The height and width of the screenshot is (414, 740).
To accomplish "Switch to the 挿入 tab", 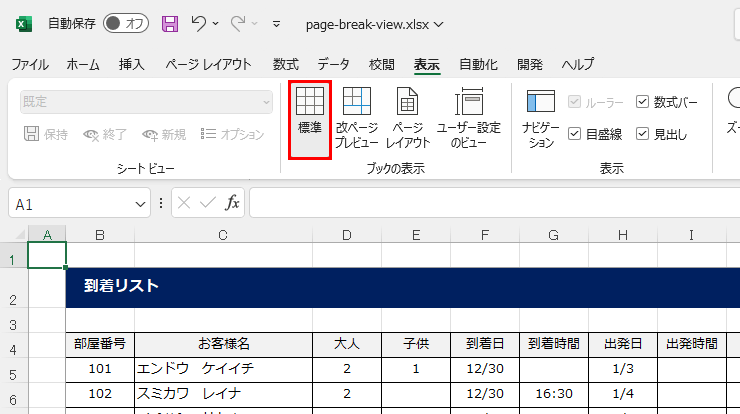I will [x=132, y=64].
